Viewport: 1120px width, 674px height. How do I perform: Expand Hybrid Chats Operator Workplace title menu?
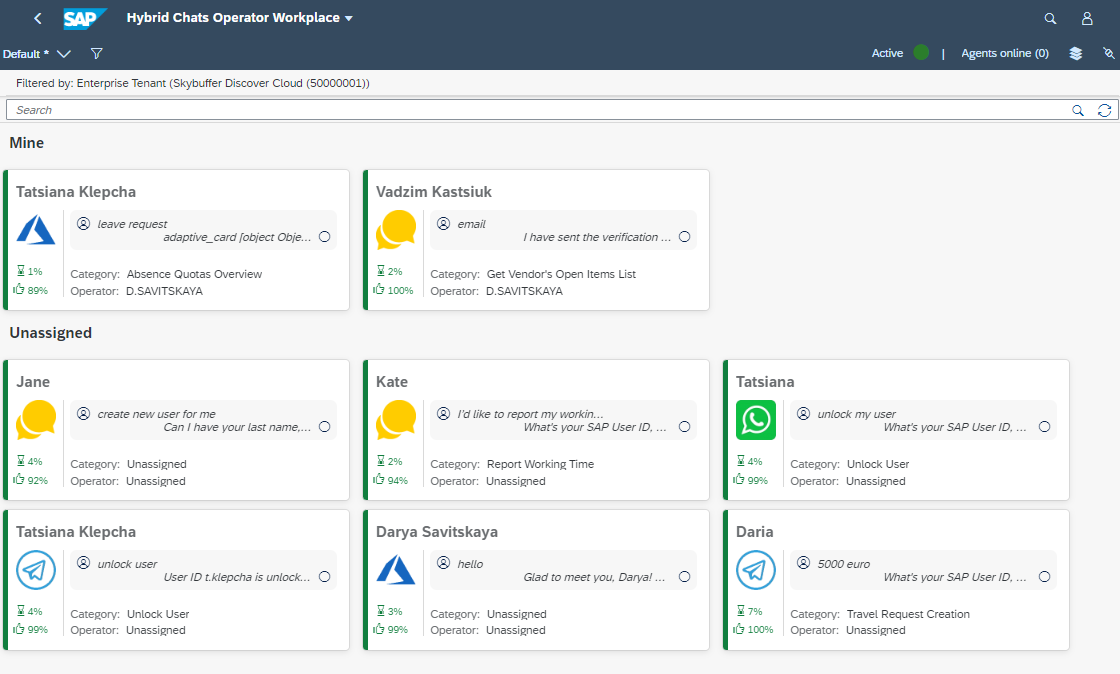[x=349, y=18]
